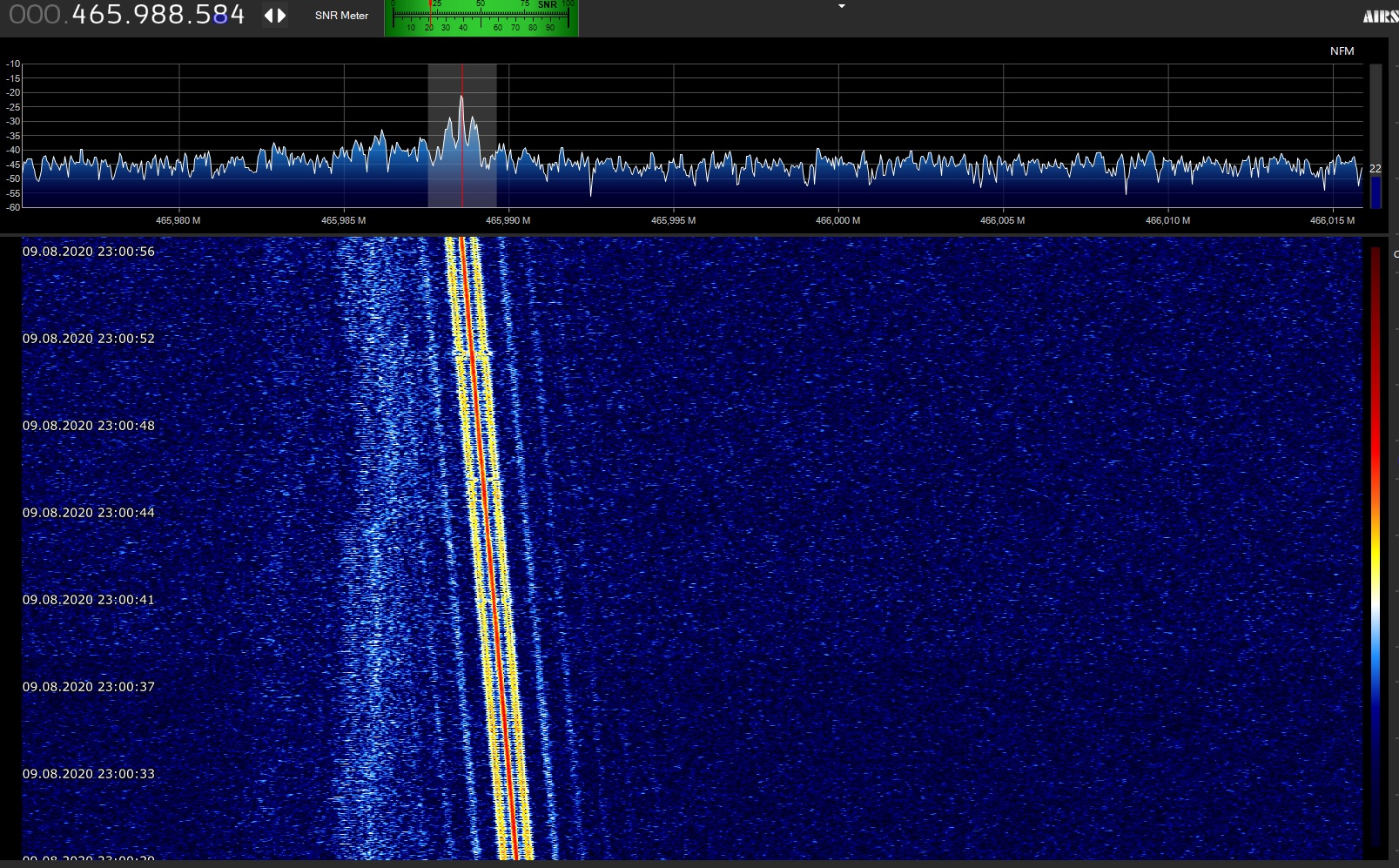
Task: Click the green SNR meter gauge
Action: pos(481,17)
